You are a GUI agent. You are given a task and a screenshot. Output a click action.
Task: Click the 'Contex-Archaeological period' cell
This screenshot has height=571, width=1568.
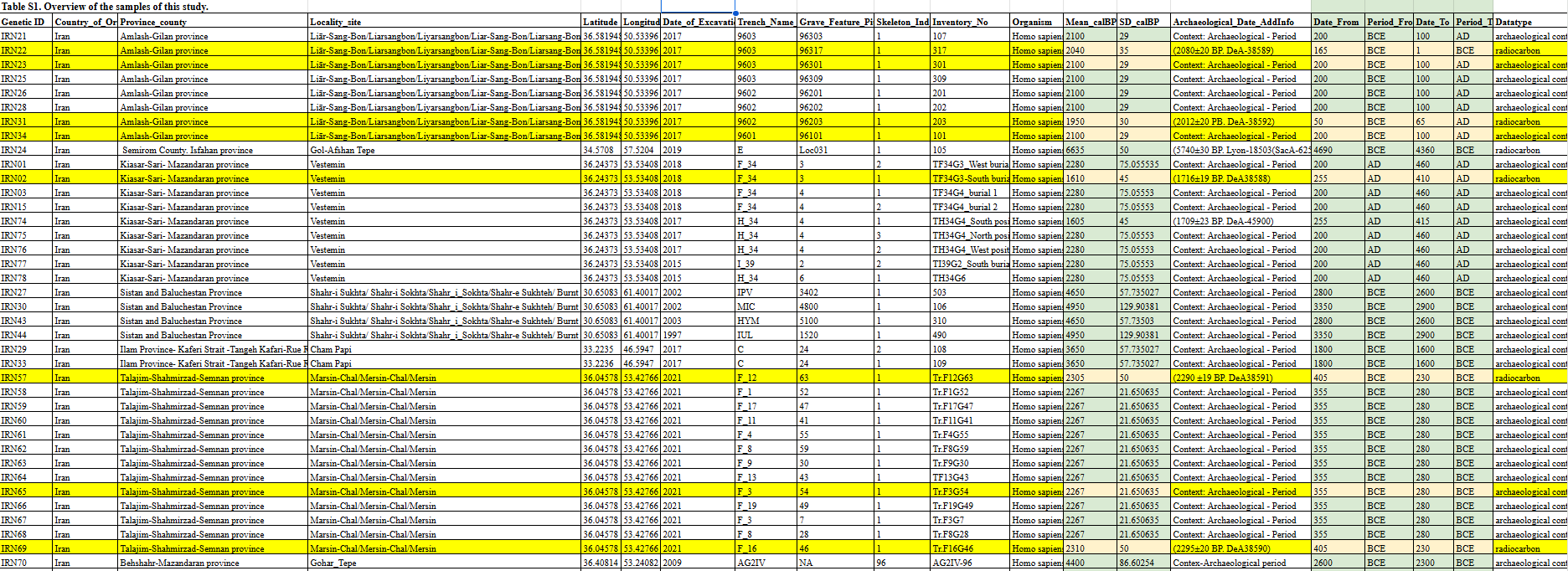(x=1240, y=563)
